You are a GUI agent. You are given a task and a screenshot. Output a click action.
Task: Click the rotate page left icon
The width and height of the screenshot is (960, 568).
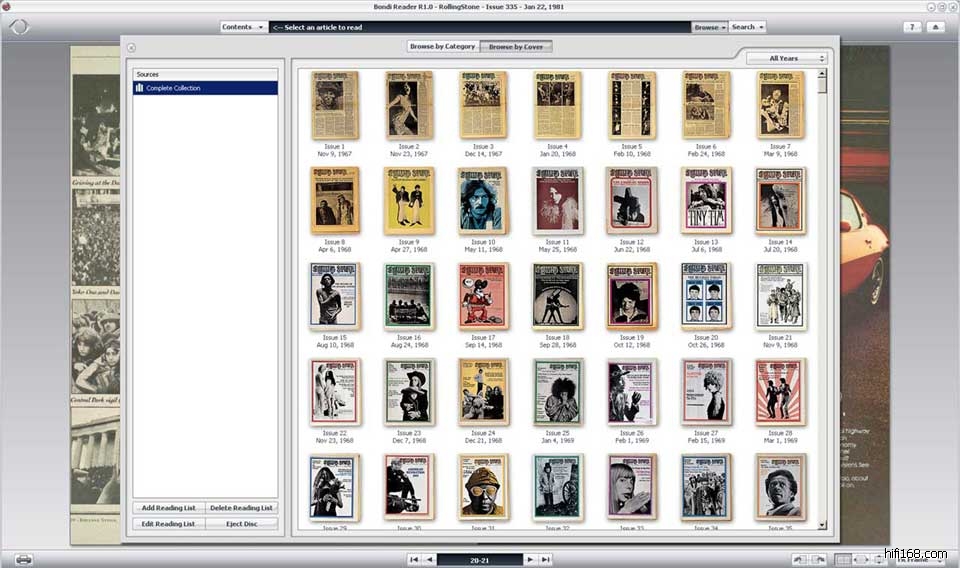(x=800, y=560)
